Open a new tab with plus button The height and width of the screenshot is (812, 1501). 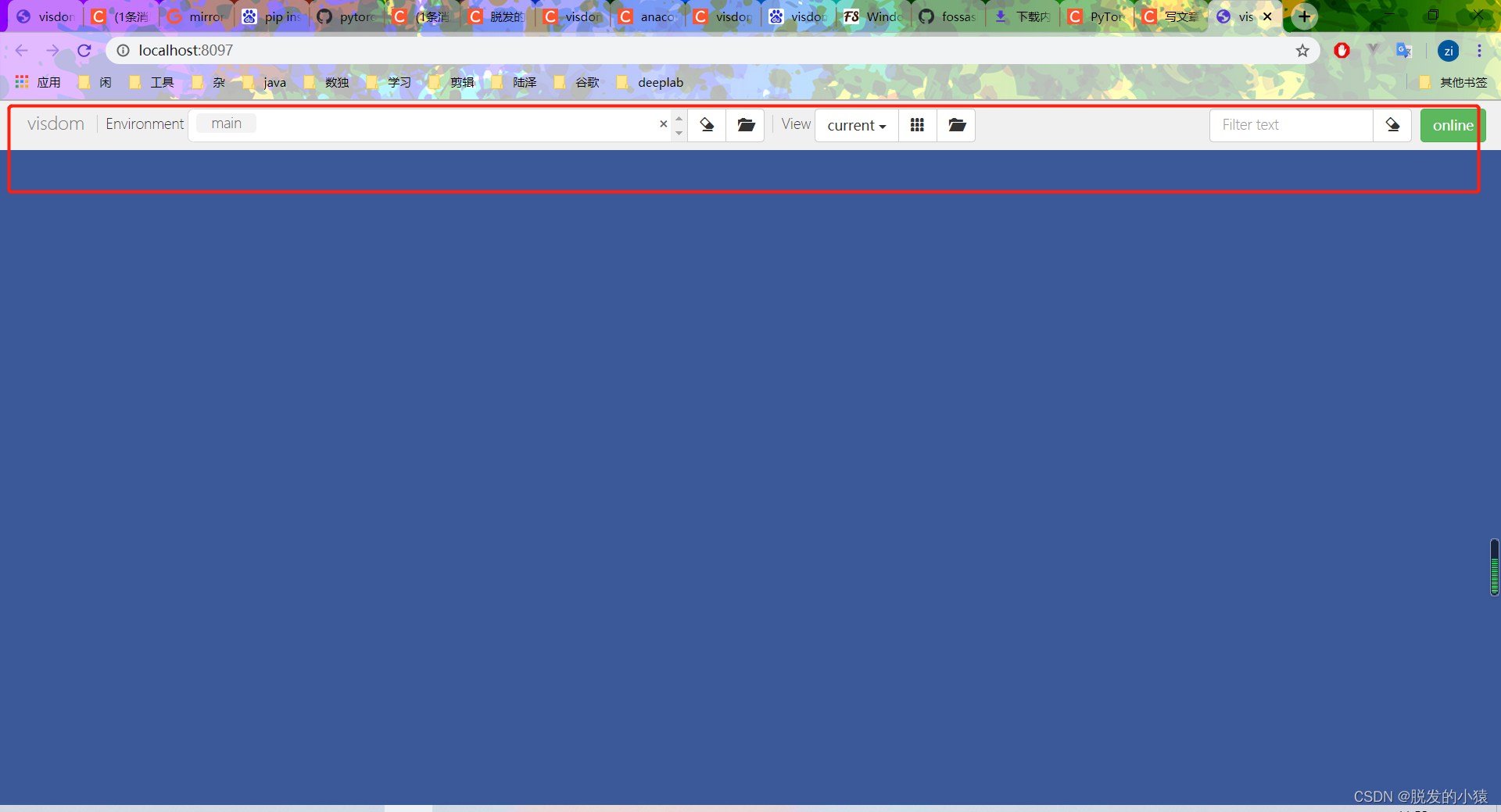1304,16
